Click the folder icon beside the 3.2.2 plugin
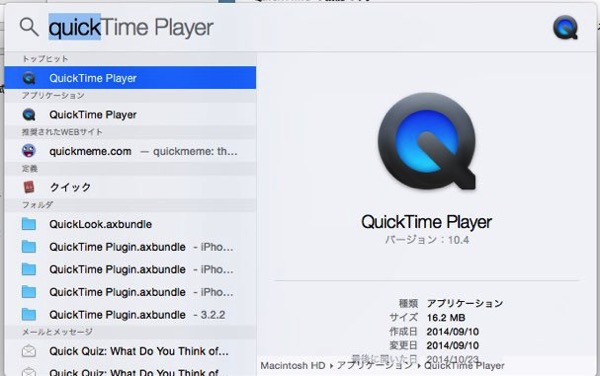 click(x=29, y=314)
